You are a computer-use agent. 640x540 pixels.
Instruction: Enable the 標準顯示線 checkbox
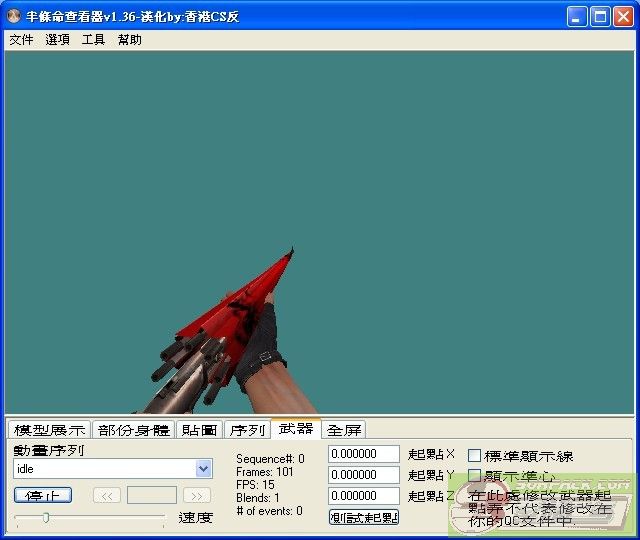tap(474, 456)
